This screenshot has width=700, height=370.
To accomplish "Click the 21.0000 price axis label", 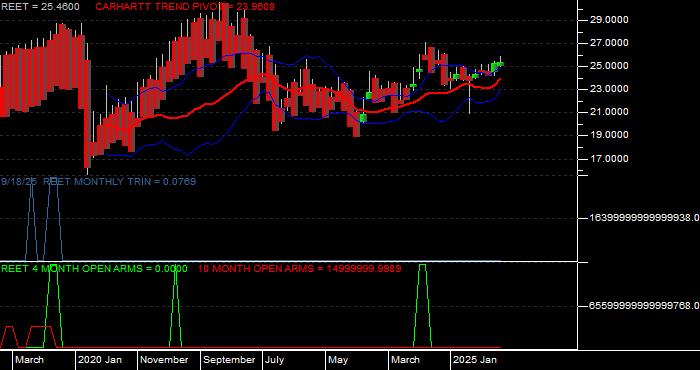I will [609, 112].
